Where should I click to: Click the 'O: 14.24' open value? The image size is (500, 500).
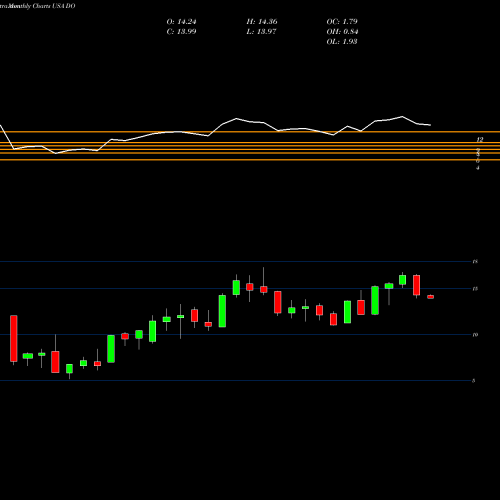coord(181,22)
